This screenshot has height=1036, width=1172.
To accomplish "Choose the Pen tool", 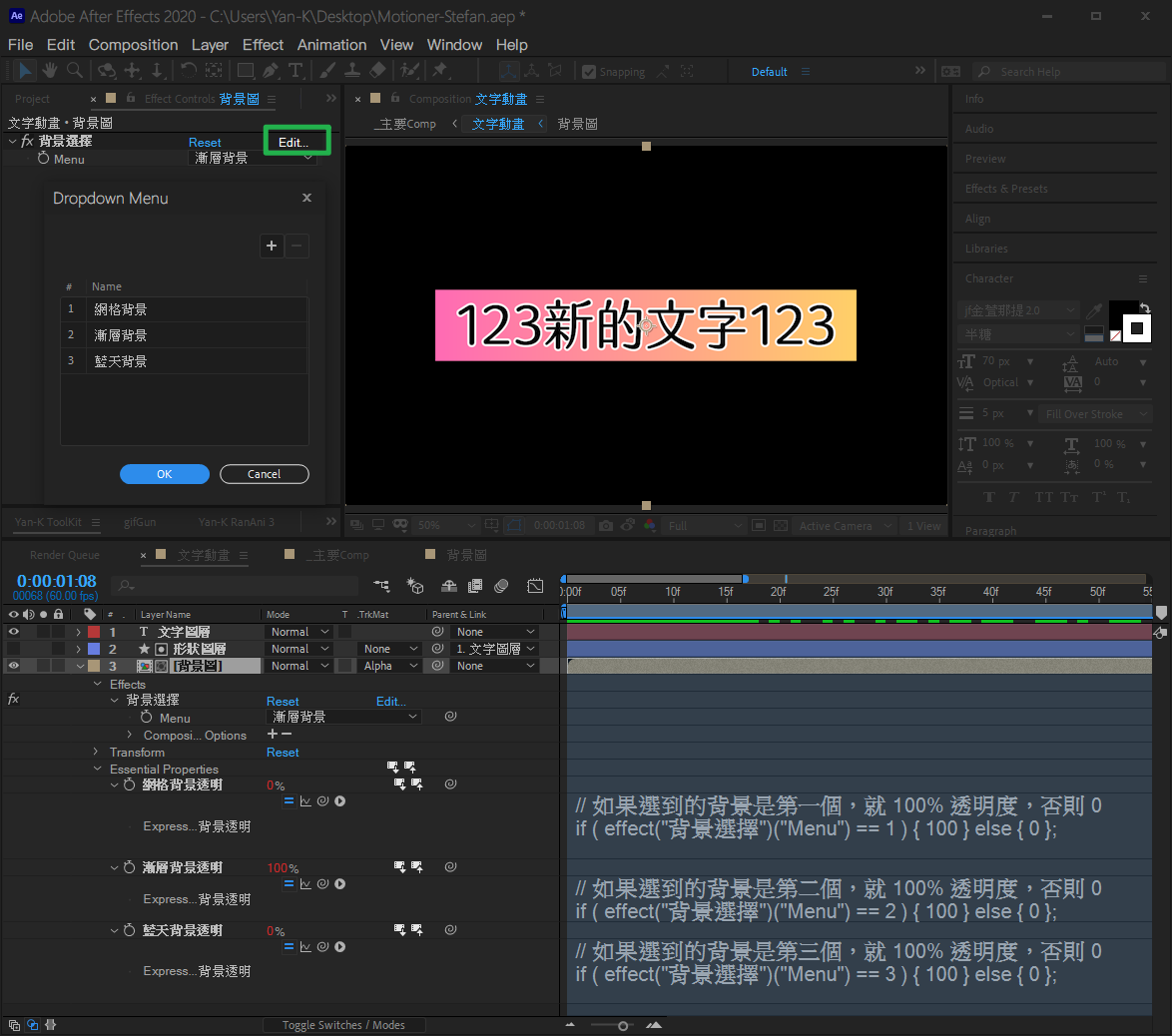I will 271,71.
